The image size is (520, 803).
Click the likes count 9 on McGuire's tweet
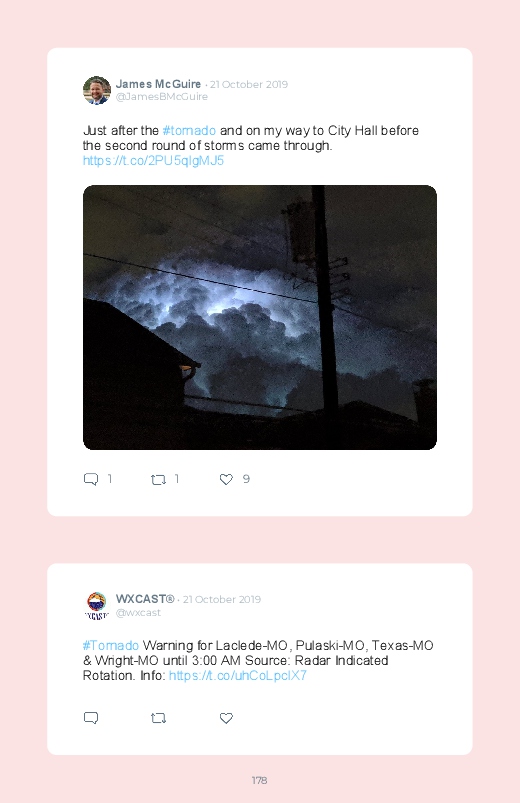click(x=246, y=479)
